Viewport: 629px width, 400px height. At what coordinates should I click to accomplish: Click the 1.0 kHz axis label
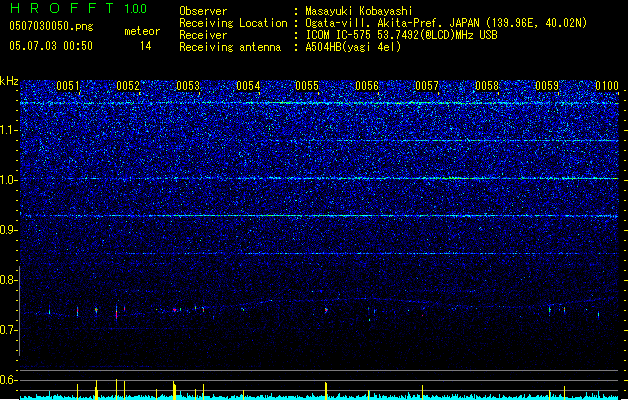[9, 180]
